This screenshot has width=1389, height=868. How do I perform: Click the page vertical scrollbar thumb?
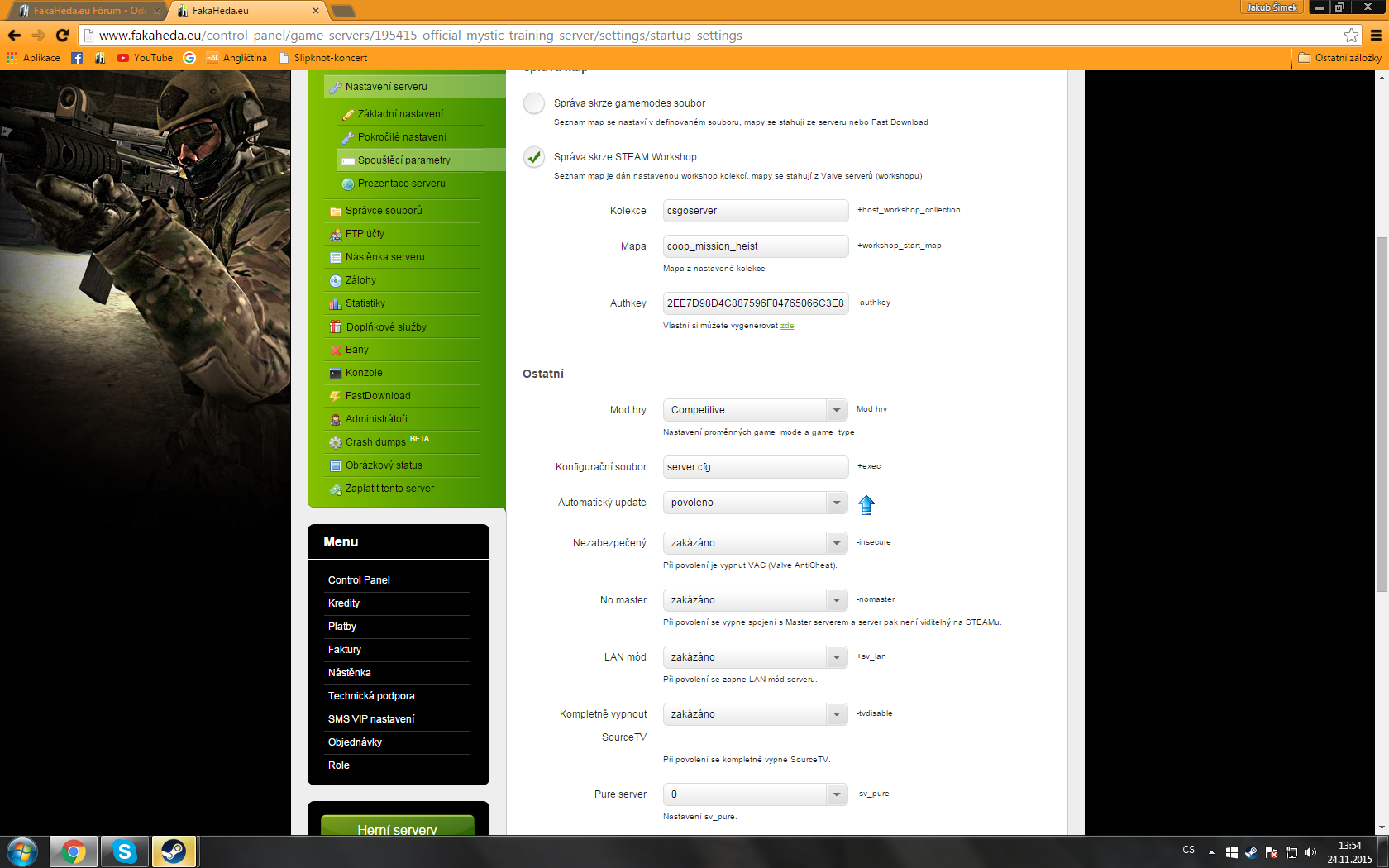[1382, 413]
